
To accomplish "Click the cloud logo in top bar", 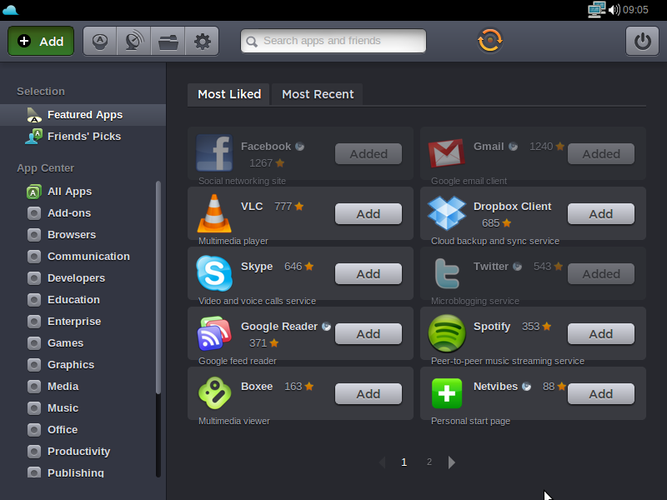I will (x=10, y=10).
